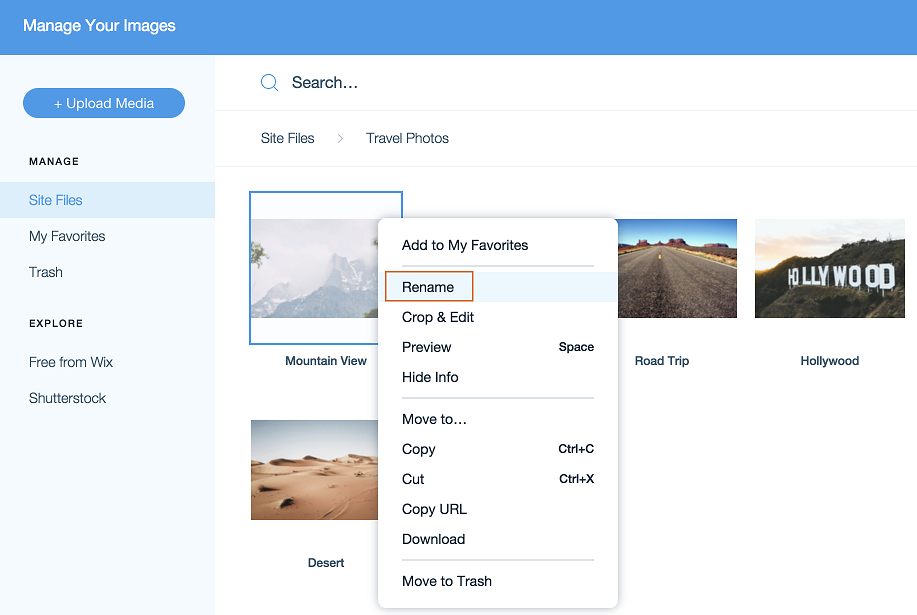The width and height of the screenshot is (917, 615).
Task: Click the search magnifier icon
Action: point(269,82)
